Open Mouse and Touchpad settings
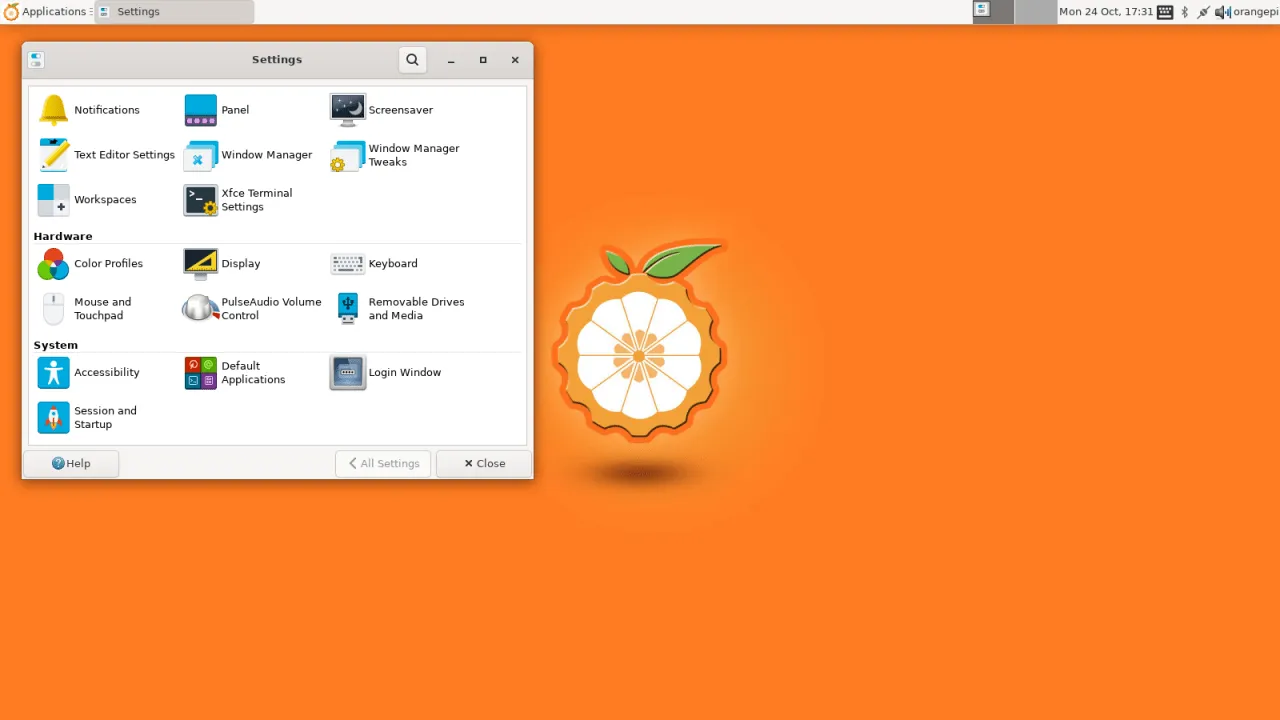Image resolution: width=1280 pixels, height=720 pixels. pos(100,308)
